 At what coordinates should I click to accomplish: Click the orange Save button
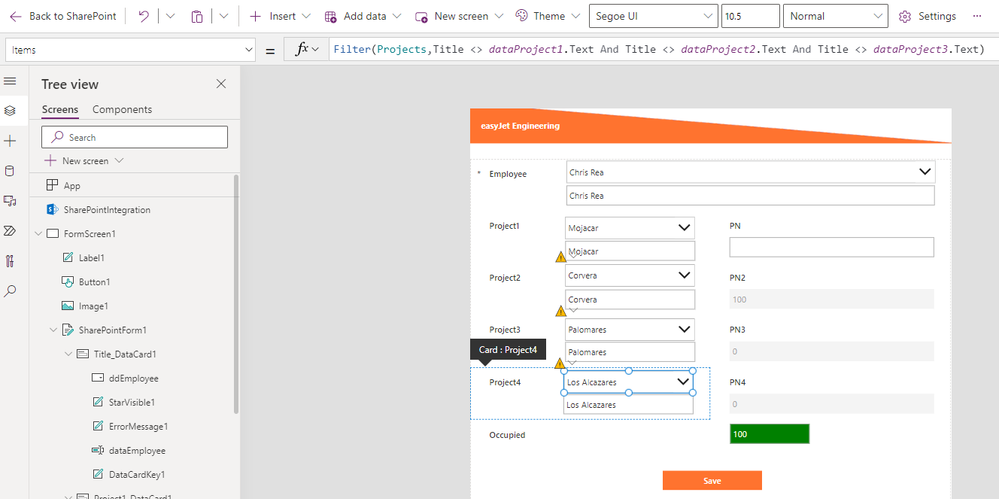(712, 481)
